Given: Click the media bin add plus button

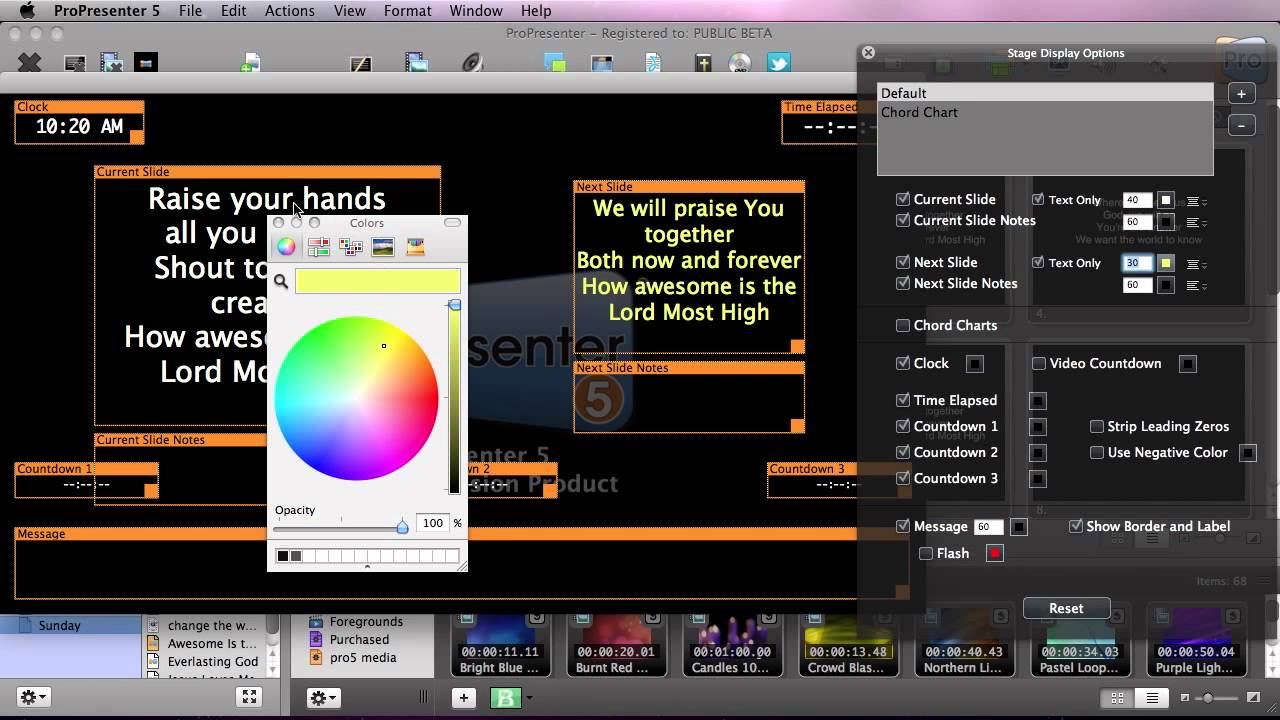Looking at the screenshot, I should coord(463,698).
